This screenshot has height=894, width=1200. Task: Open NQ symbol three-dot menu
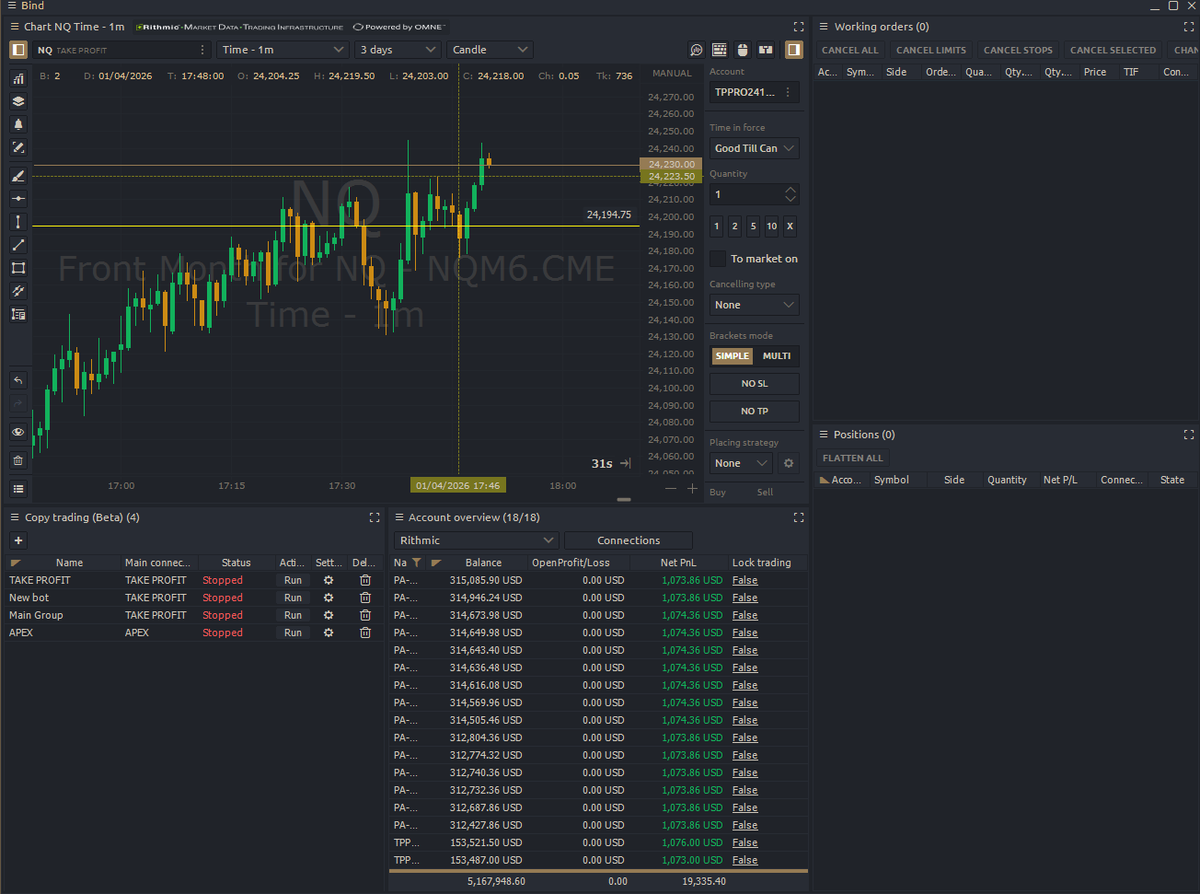coord(202,49)
